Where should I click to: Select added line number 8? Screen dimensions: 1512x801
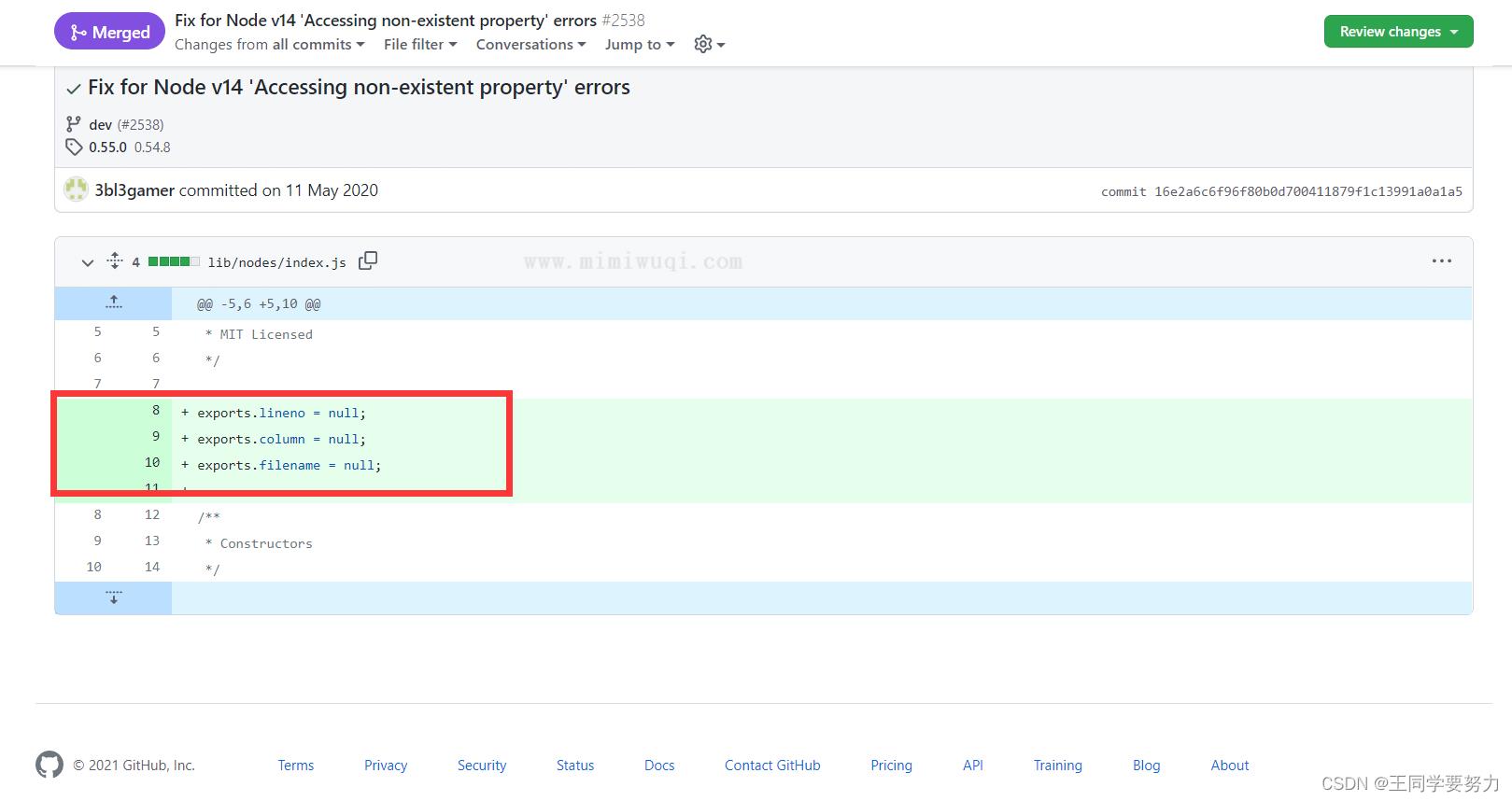[156, 410]
